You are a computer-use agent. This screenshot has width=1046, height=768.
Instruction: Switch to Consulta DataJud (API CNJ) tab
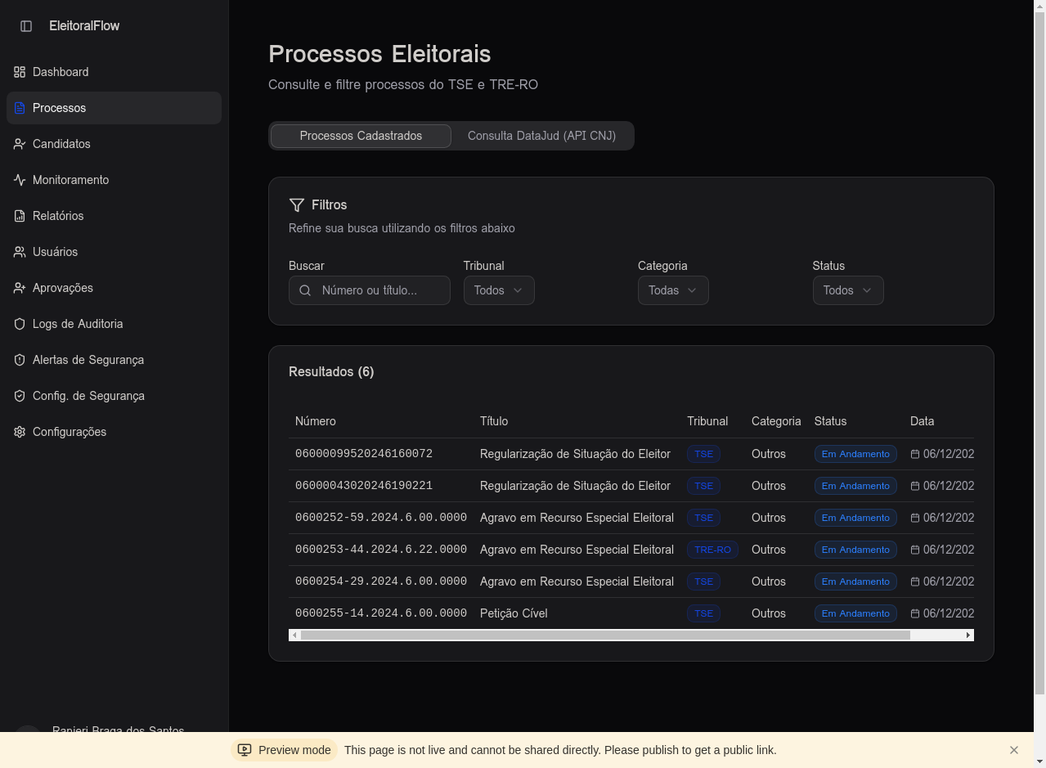coord(541,136)
